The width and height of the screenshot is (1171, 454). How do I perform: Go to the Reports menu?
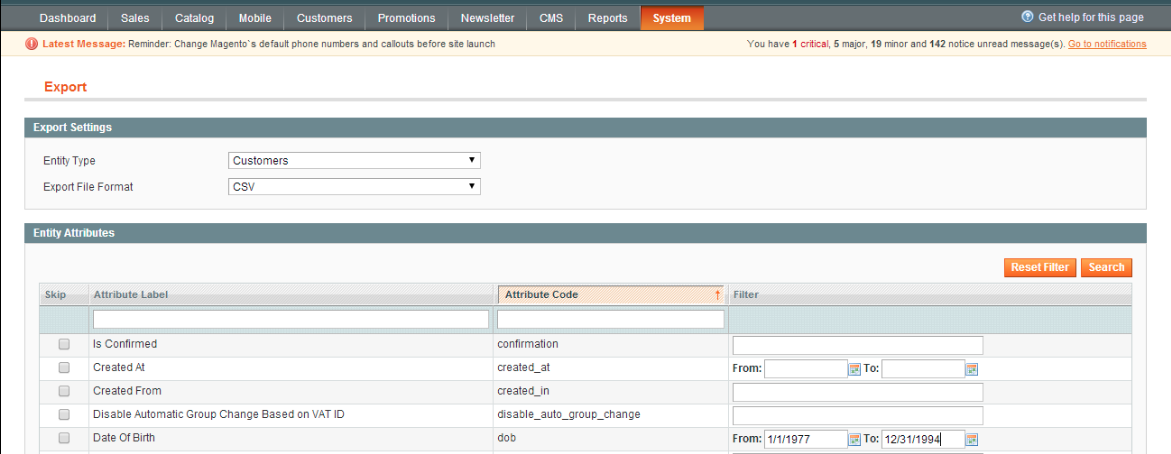tap(608, 18)
